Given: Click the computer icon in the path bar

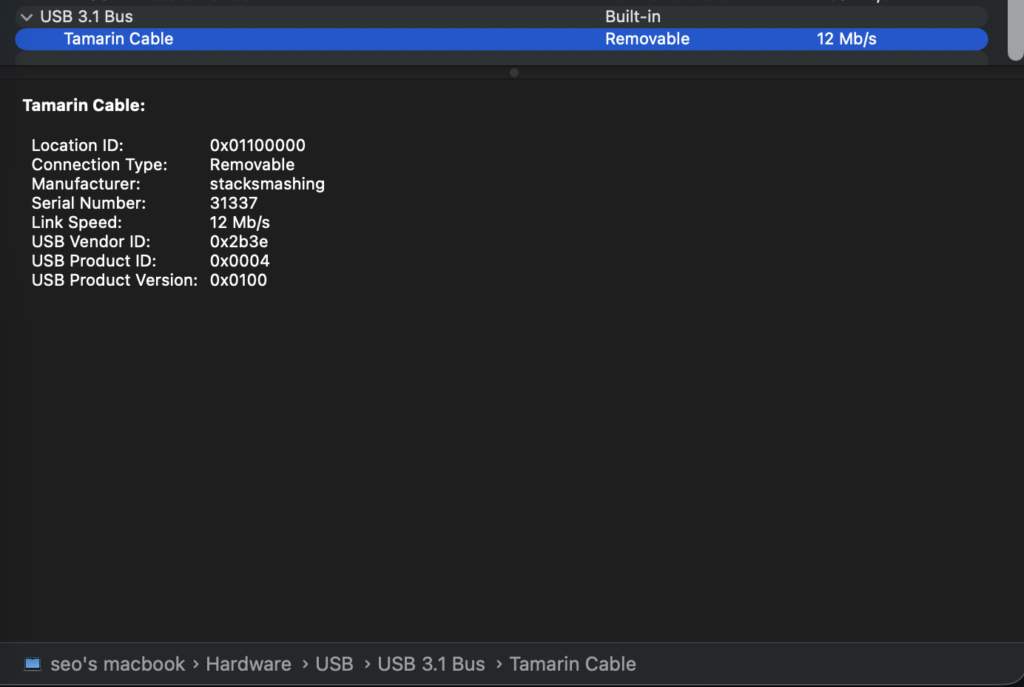Looking at the screenshot, I should (33, 664).
